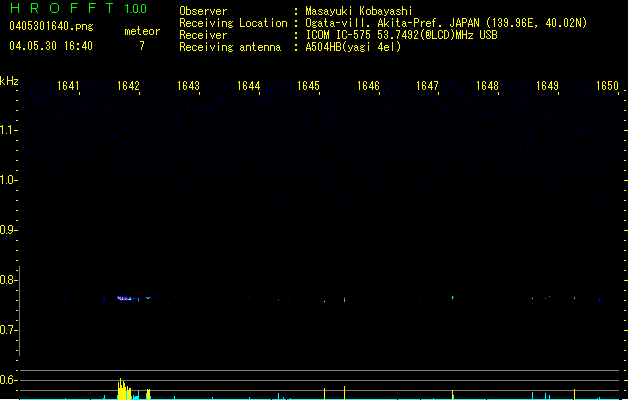This screenshot has height=400, width=629.
Task: Click the 1648 time axis label
Action: [487, 86]
